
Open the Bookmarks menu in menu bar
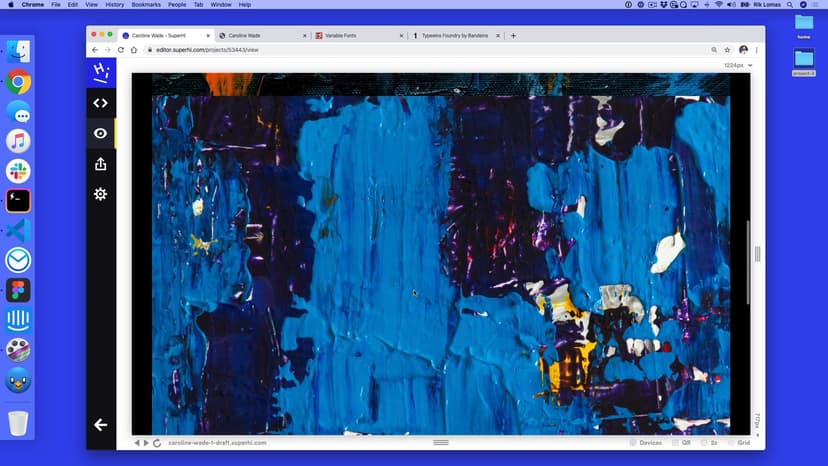pos(146,4)
